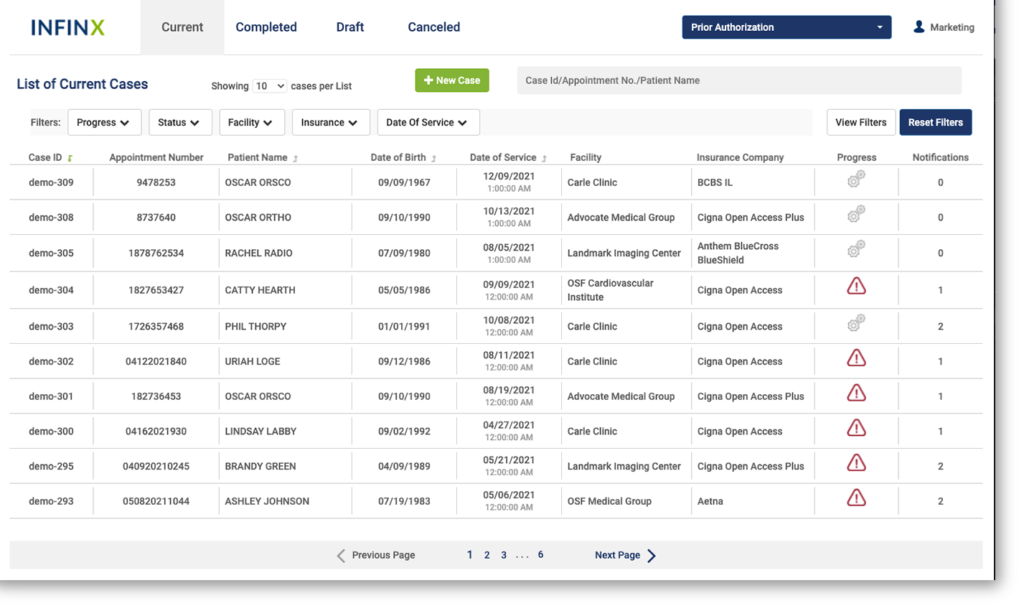Click the warning triangle icon for demo-304
This screenshot has height=611, width=1024.
click(856, 287)
